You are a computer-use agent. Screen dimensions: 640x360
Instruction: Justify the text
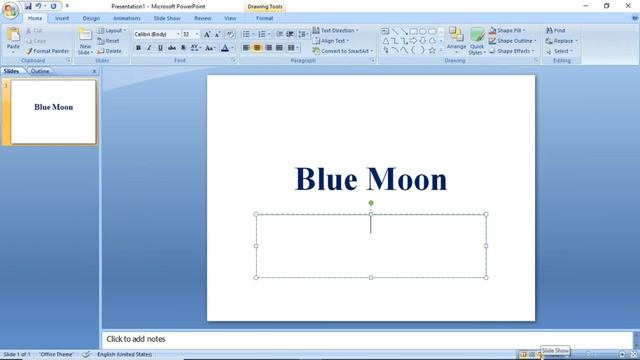coord(279,48)
